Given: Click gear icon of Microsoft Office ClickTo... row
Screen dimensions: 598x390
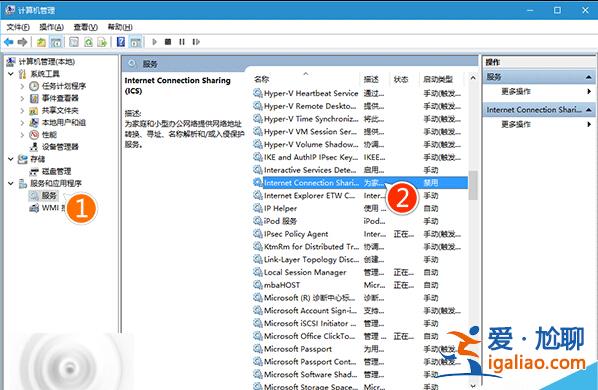Looking at the screenshot, I should (258, 336).
